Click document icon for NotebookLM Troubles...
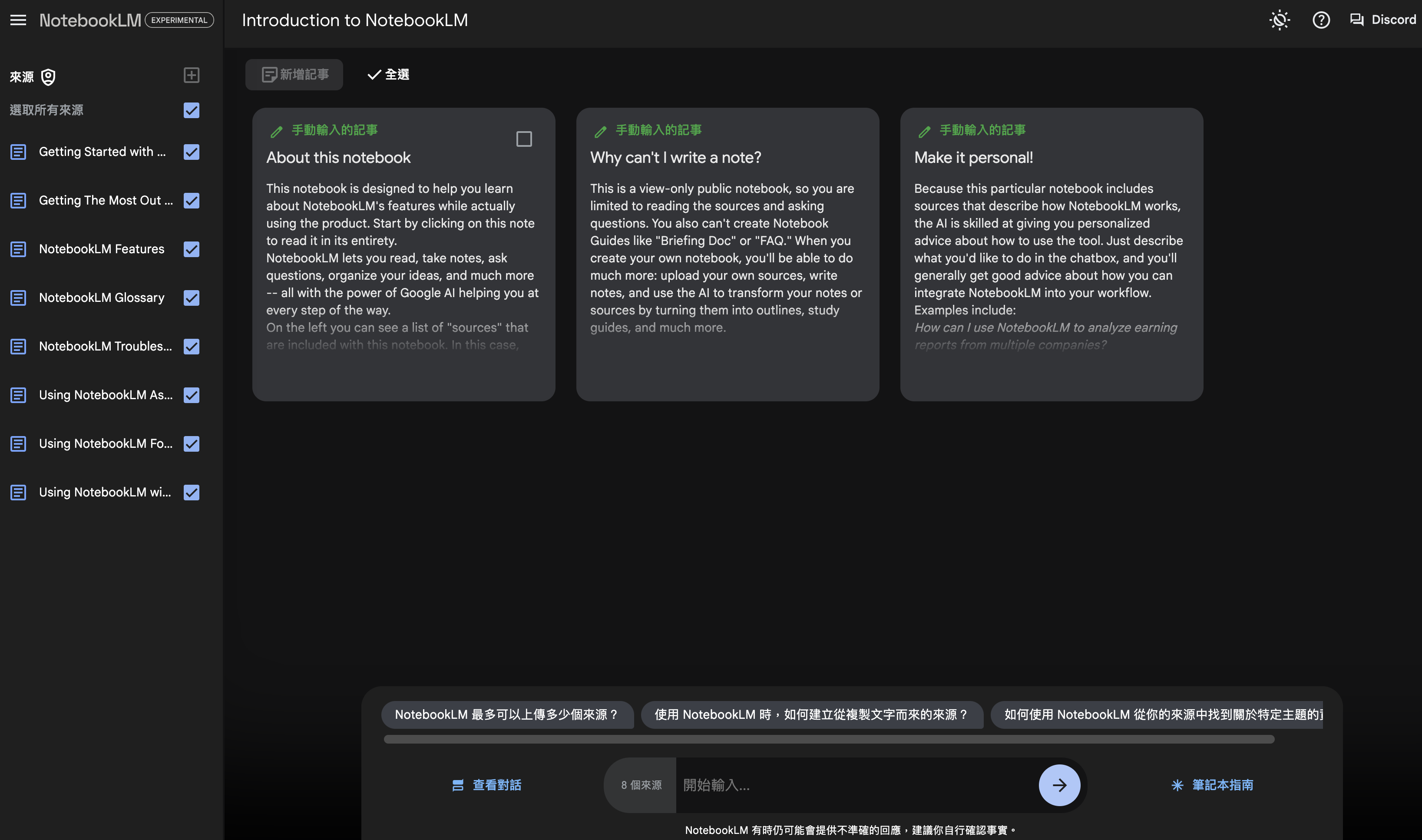The height and width of the screenshot is (840, 1422). tap(18, 347)
